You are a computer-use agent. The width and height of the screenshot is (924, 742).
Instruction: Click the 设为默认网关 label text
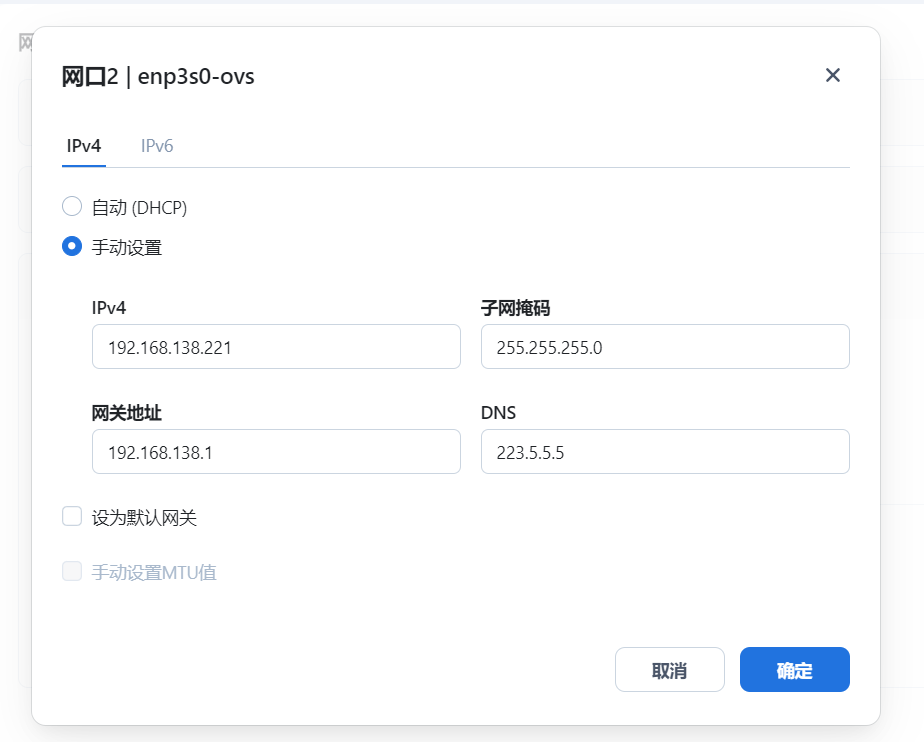click(144, 518)
